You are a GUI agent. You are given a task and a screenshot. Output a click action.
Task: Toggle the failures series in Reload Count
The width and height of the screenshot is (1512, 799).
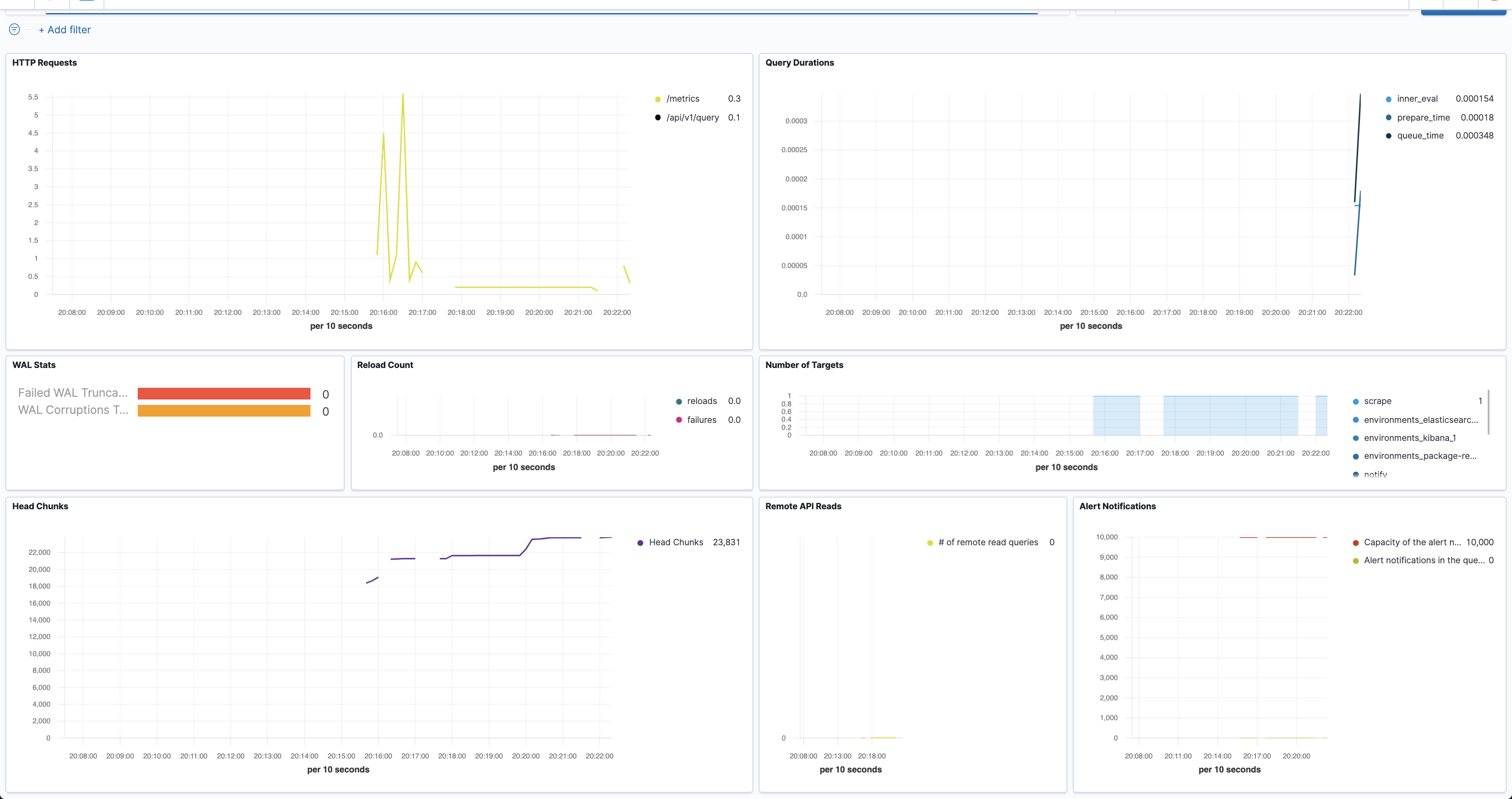(x=702, y=420)
